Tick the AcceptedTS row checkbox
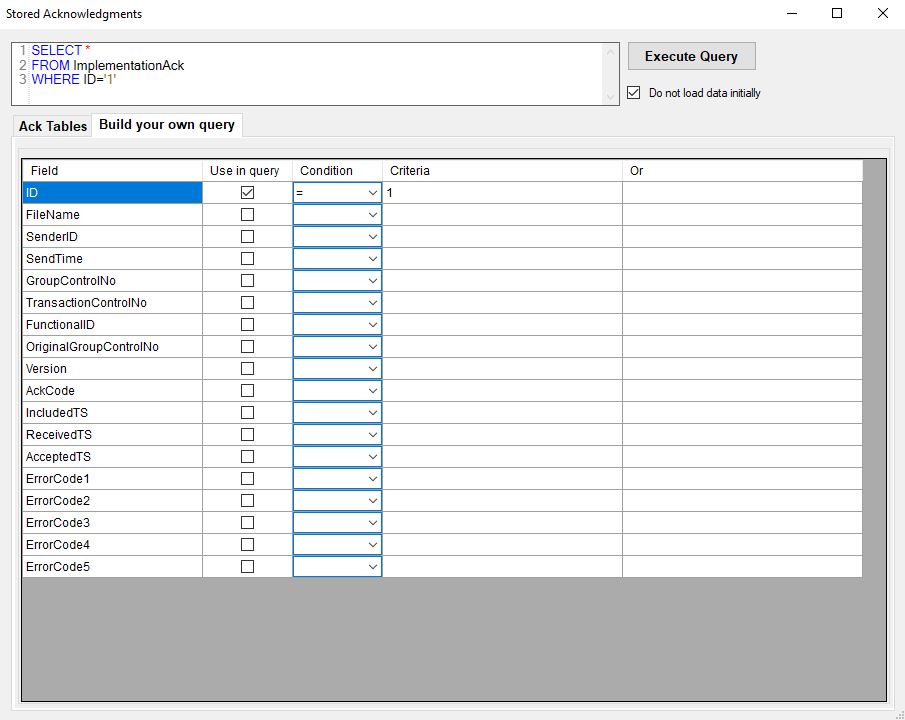The width and height of the screenshot is (905, 720). [x=247, y=456]
